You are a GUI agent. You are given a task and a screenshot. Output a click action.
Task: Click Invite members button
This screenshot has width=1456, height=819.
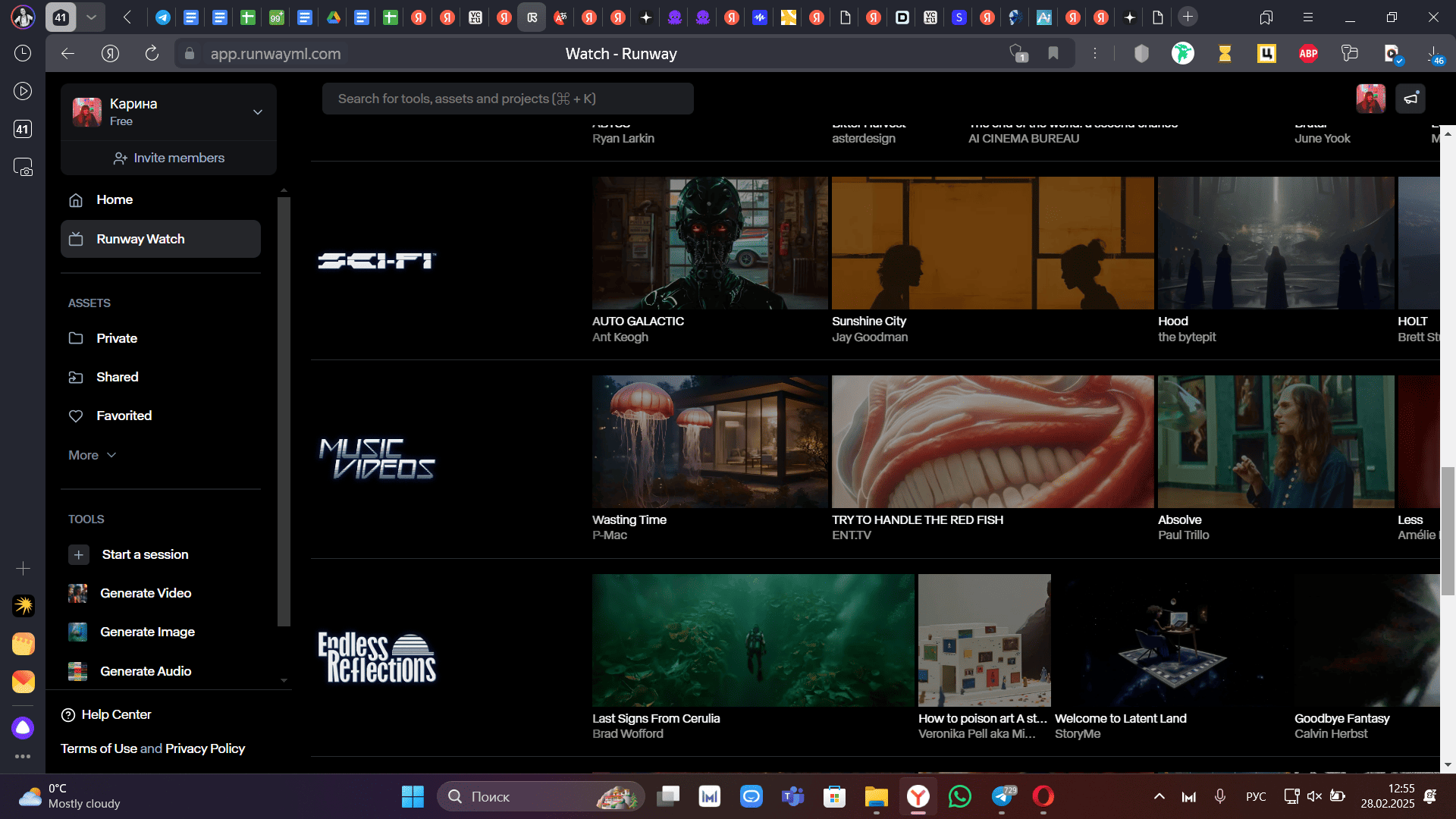pyautogui.click(x=168, y=158)
